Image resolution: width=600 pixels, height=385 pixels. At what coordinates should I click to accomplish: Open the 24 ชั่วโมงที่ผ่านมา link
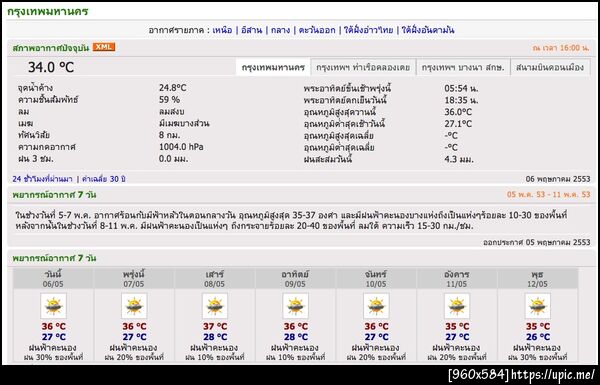pos(42,179)
